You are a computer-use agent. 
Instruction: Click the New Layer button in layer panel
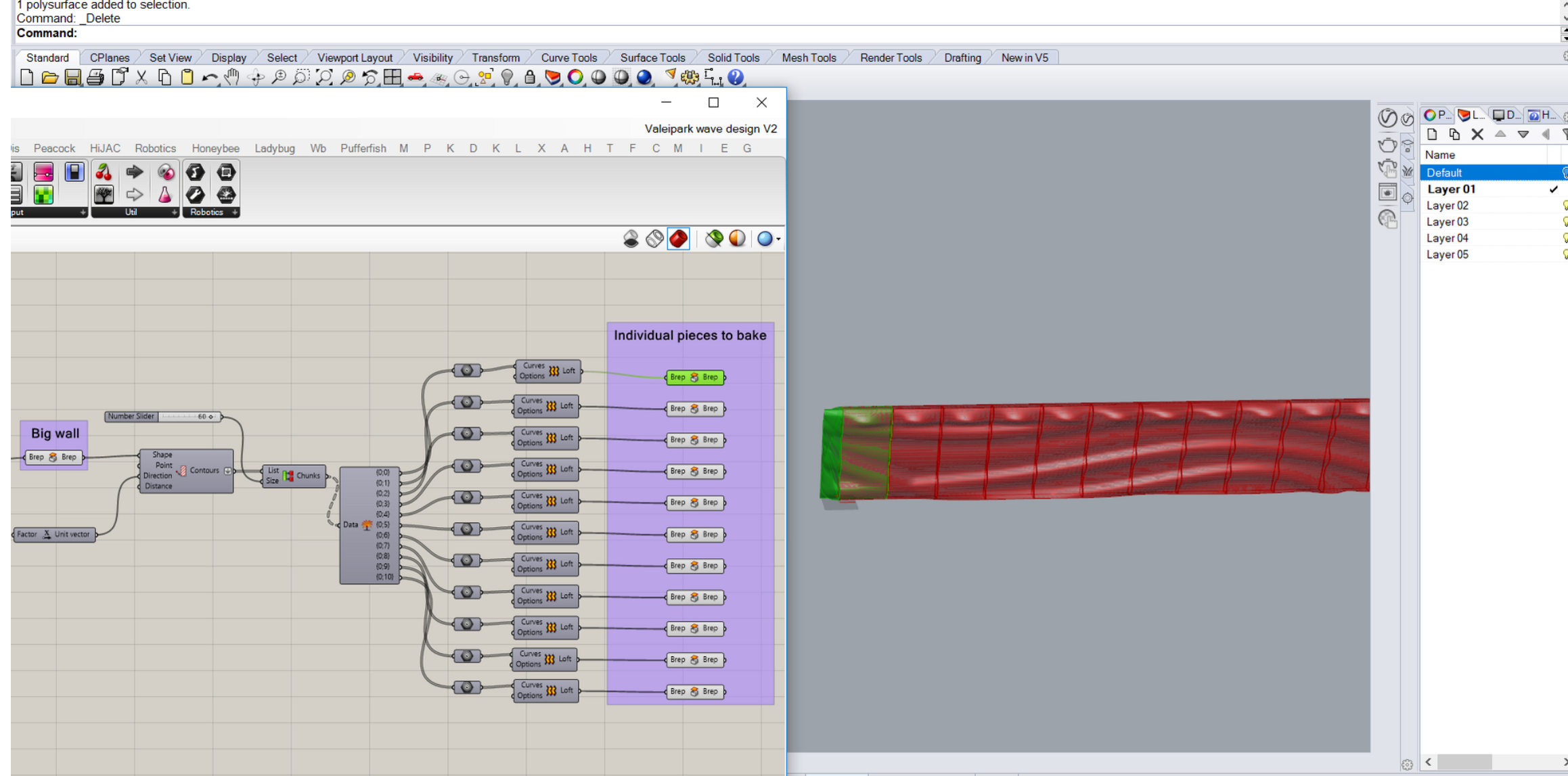[x=1432, y=134]
